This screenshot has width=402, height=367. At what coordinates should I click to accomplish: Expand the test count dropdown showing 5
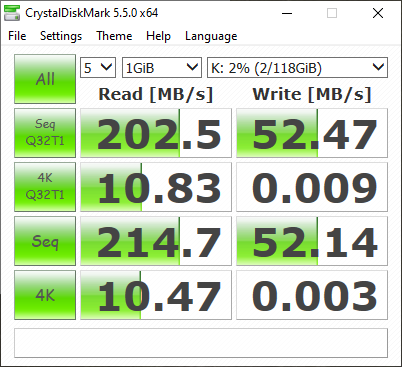click(98, 68)
